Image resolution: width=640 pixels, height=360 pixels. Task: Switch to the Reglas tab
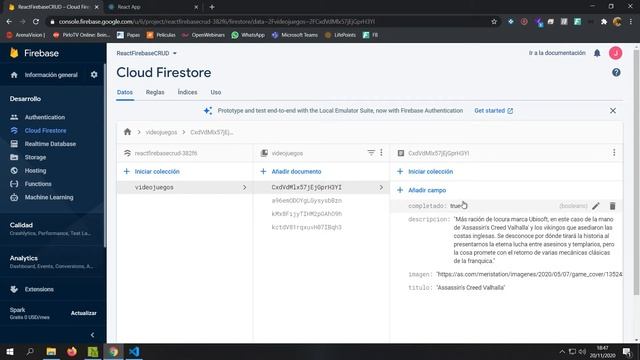[155, 92]
